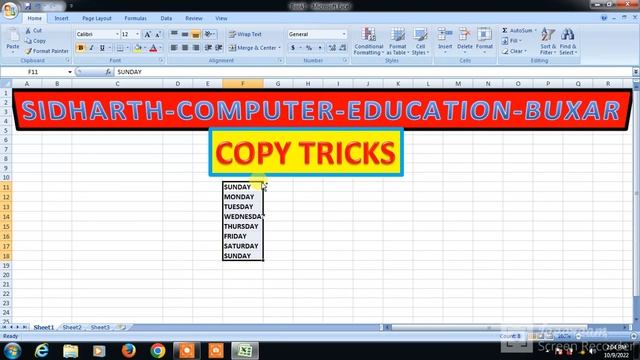Align text left
This screenshot has height=360, width=640.
[x=174, y=48]
